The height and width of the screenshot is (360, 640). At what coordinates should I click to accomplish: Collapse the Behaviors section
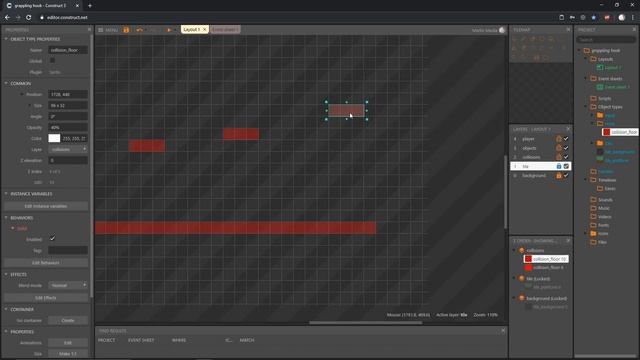[6, 218]
